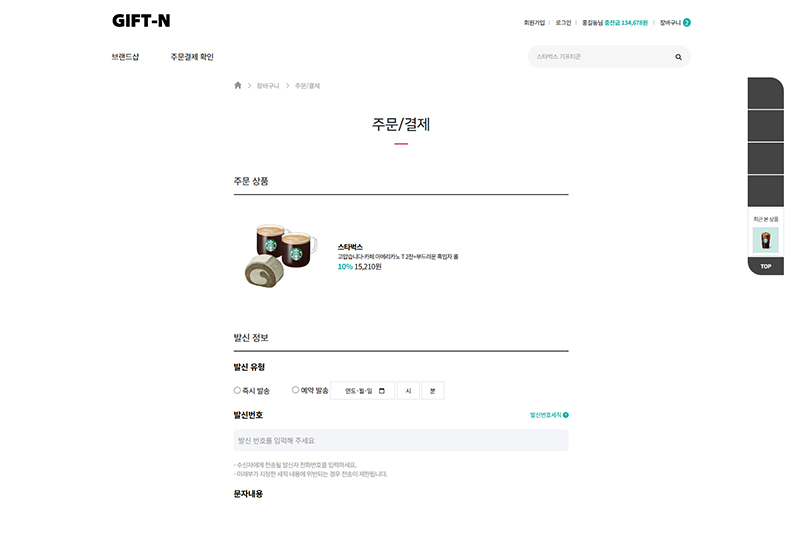Open the 분 minute selector

[x=433, y=391]
